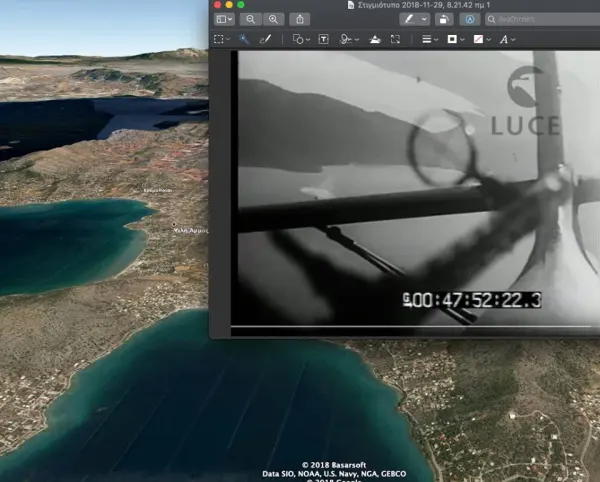Expand highlight color options arrow
Viewport: 600px width, 482px height.
coord(424,19)
